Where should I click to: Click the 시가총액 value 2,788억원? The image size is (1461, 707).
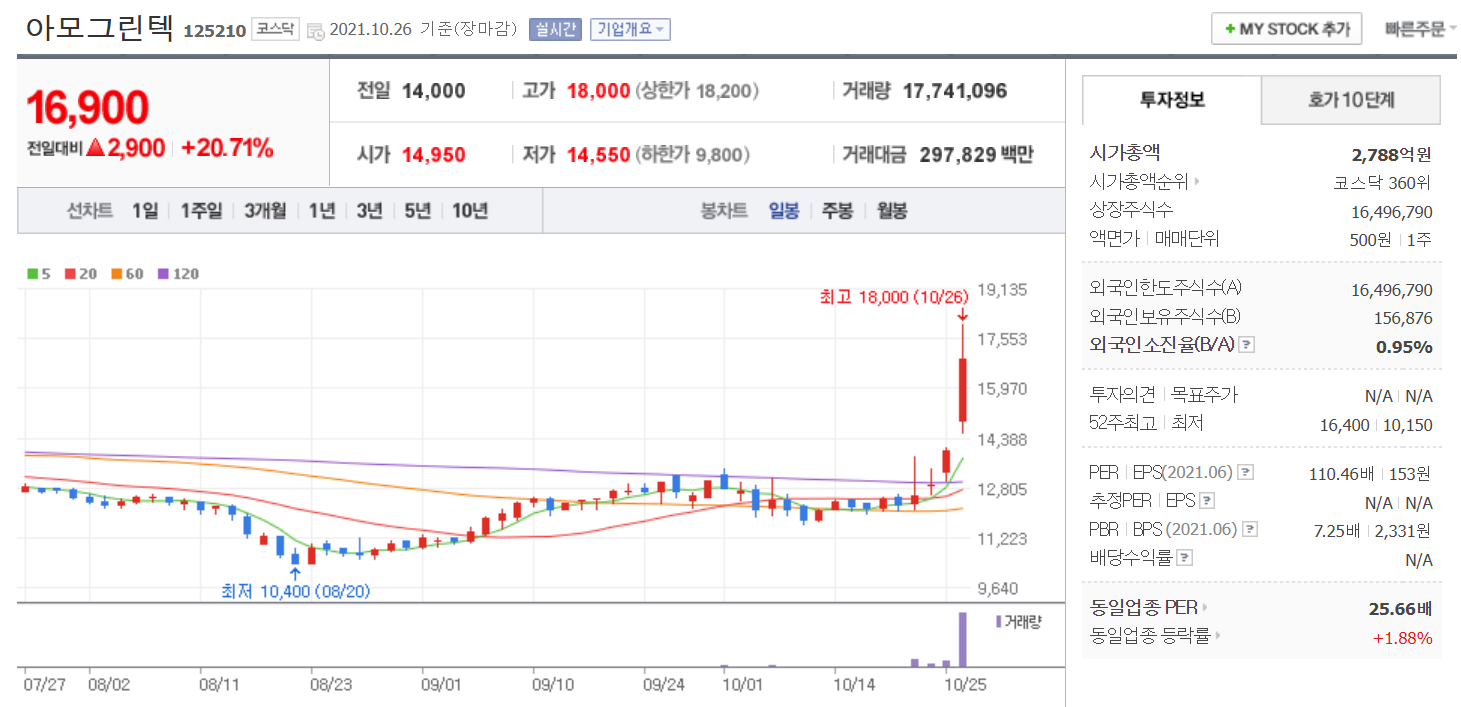(1391, 155)
